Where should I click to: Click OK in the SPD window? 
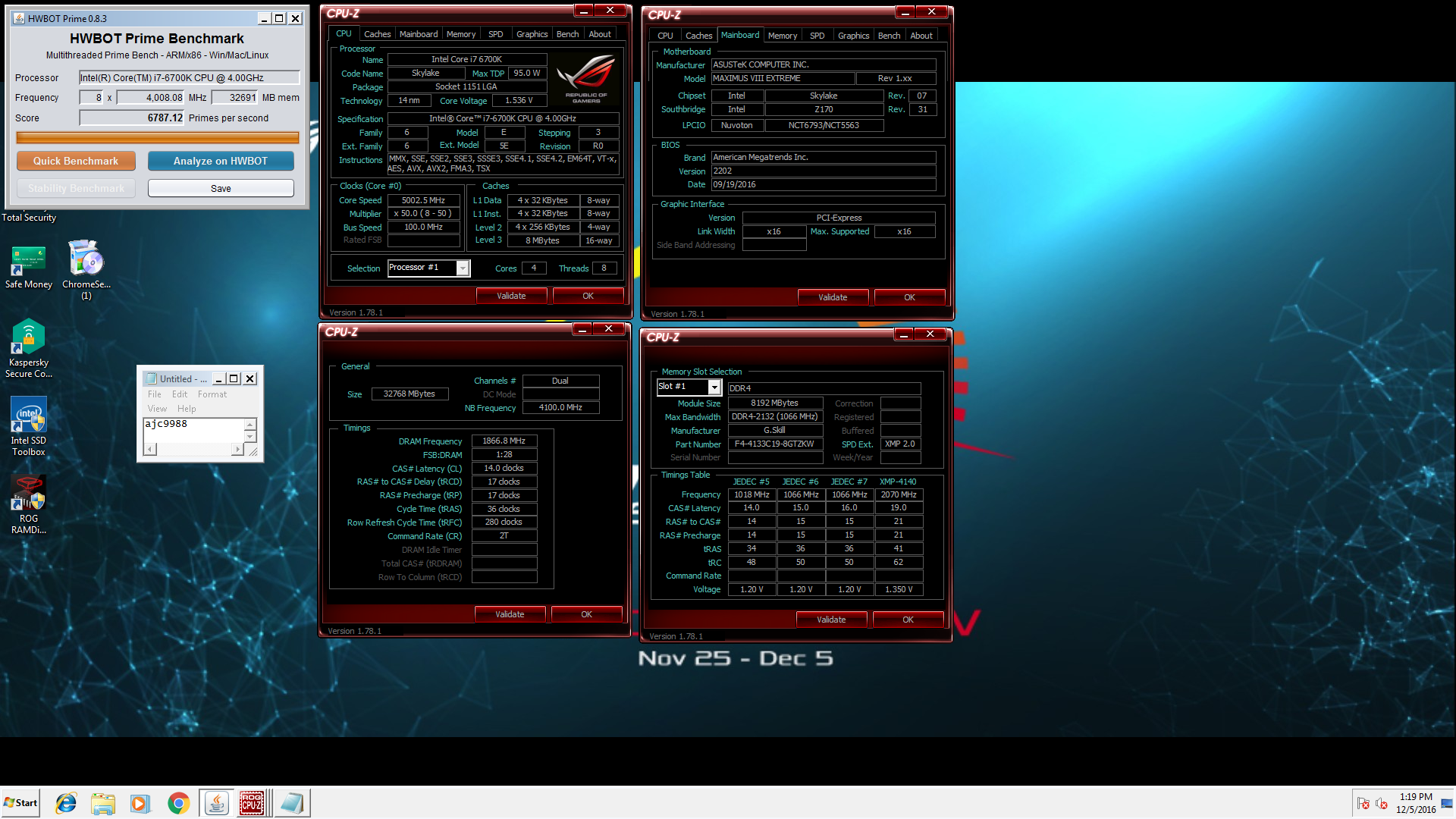click(908, 620)
